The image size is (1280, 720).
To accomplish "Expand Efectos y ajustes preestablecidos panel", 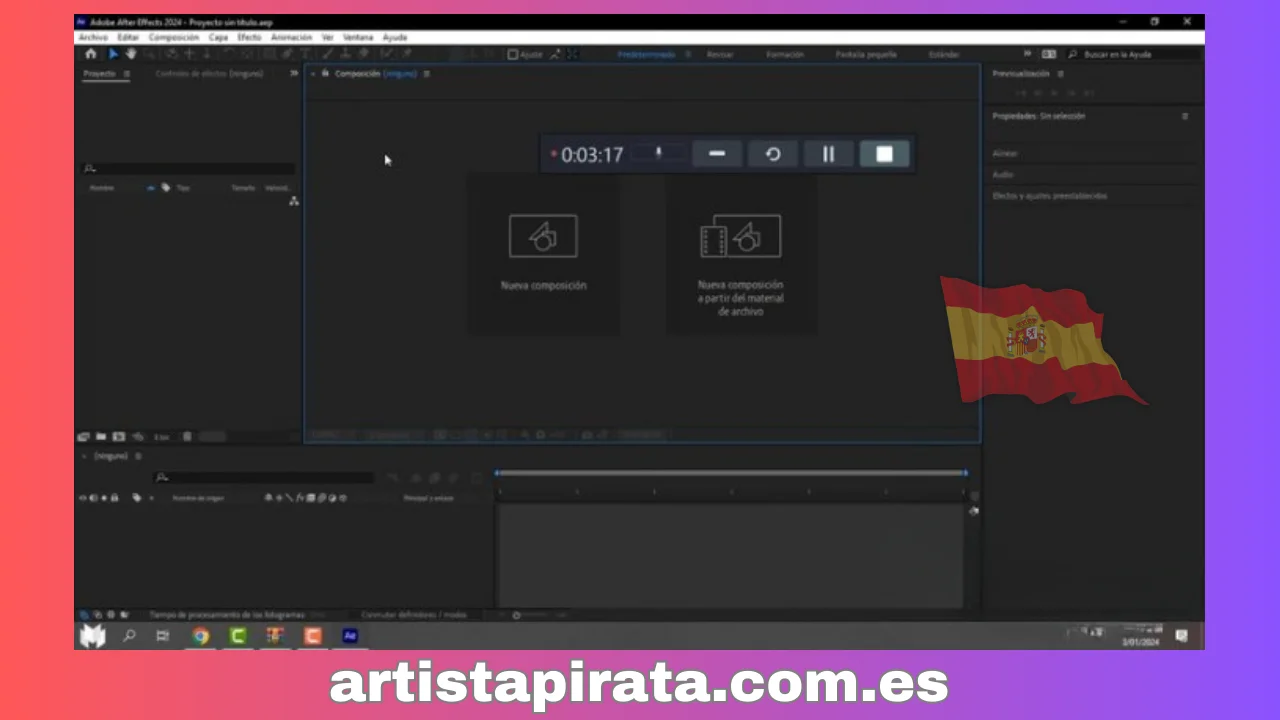I will (1049, 196).
